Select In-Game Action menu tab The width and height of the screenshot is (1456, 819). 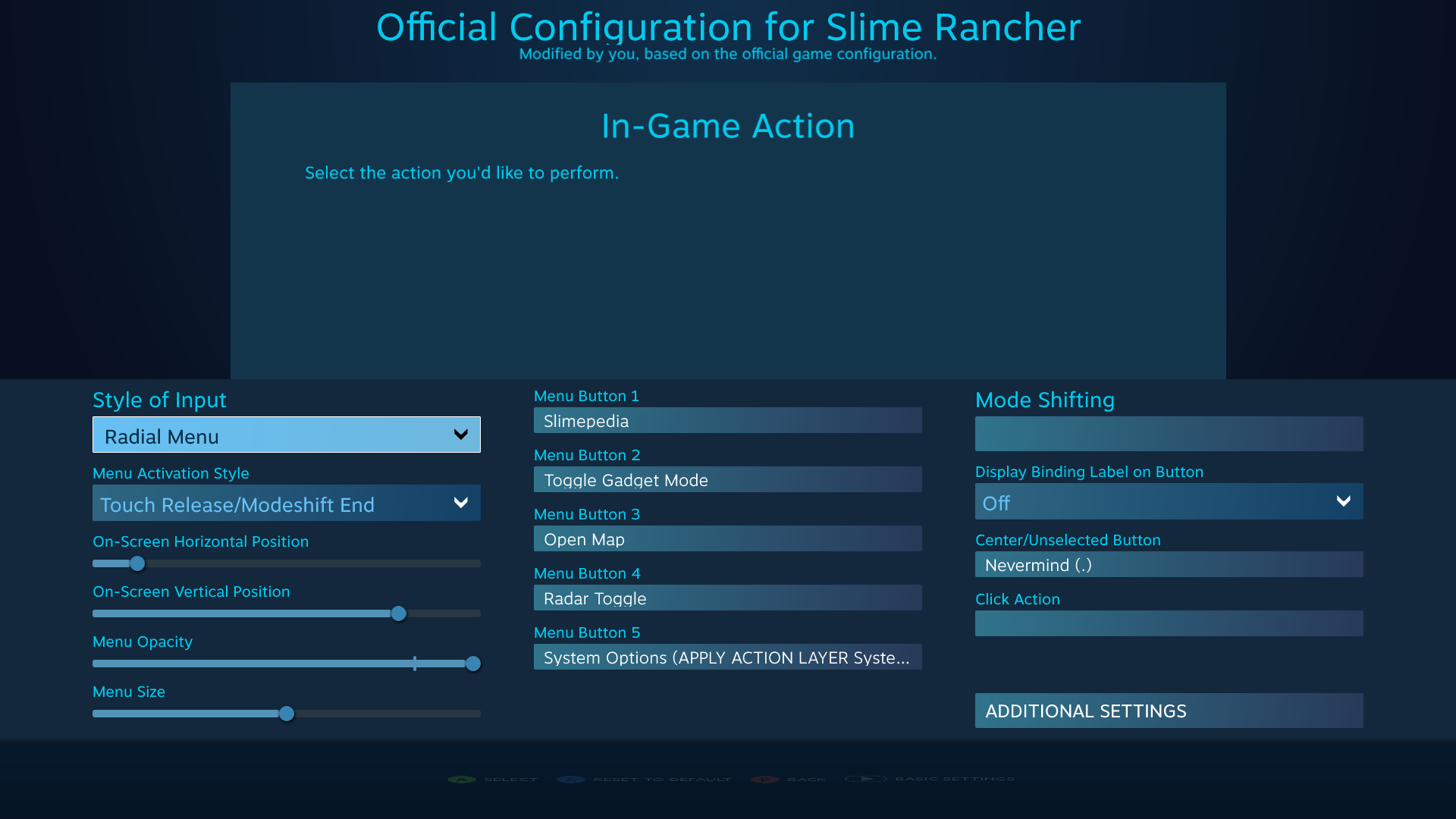pos(728,125)
